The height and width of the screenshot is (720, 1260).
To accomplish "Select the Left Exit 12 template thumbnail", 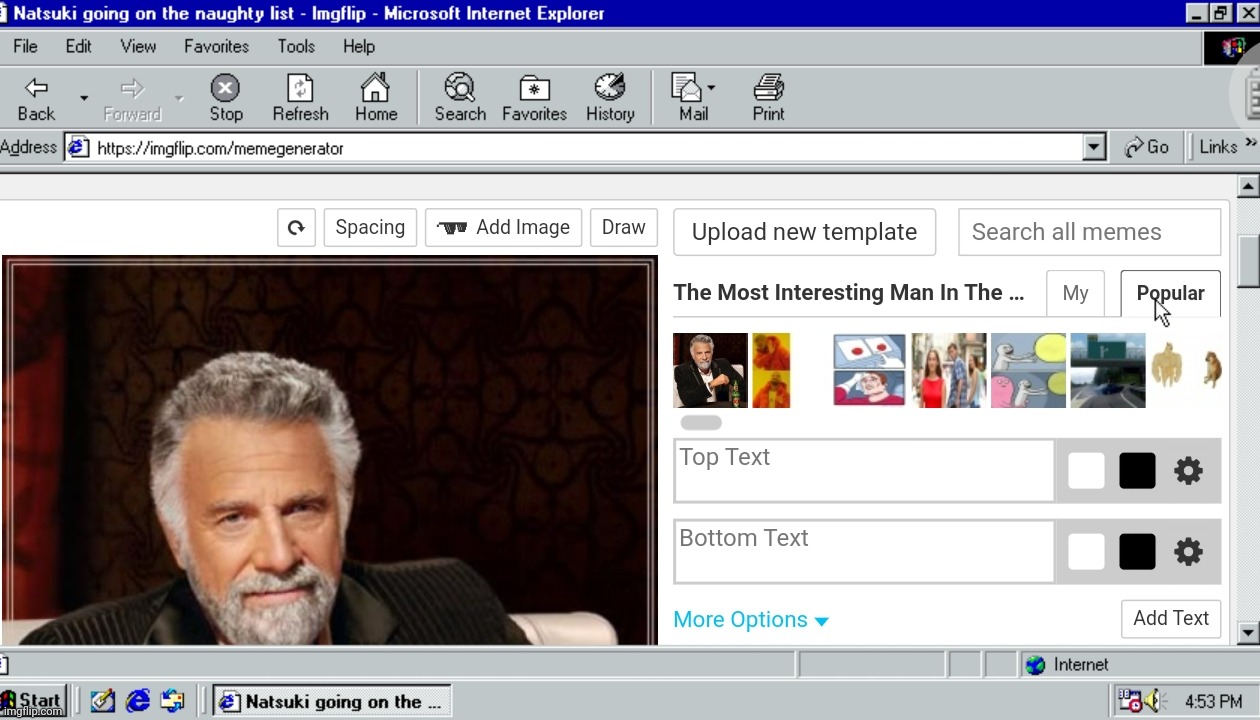I will tap(1108, 370).
